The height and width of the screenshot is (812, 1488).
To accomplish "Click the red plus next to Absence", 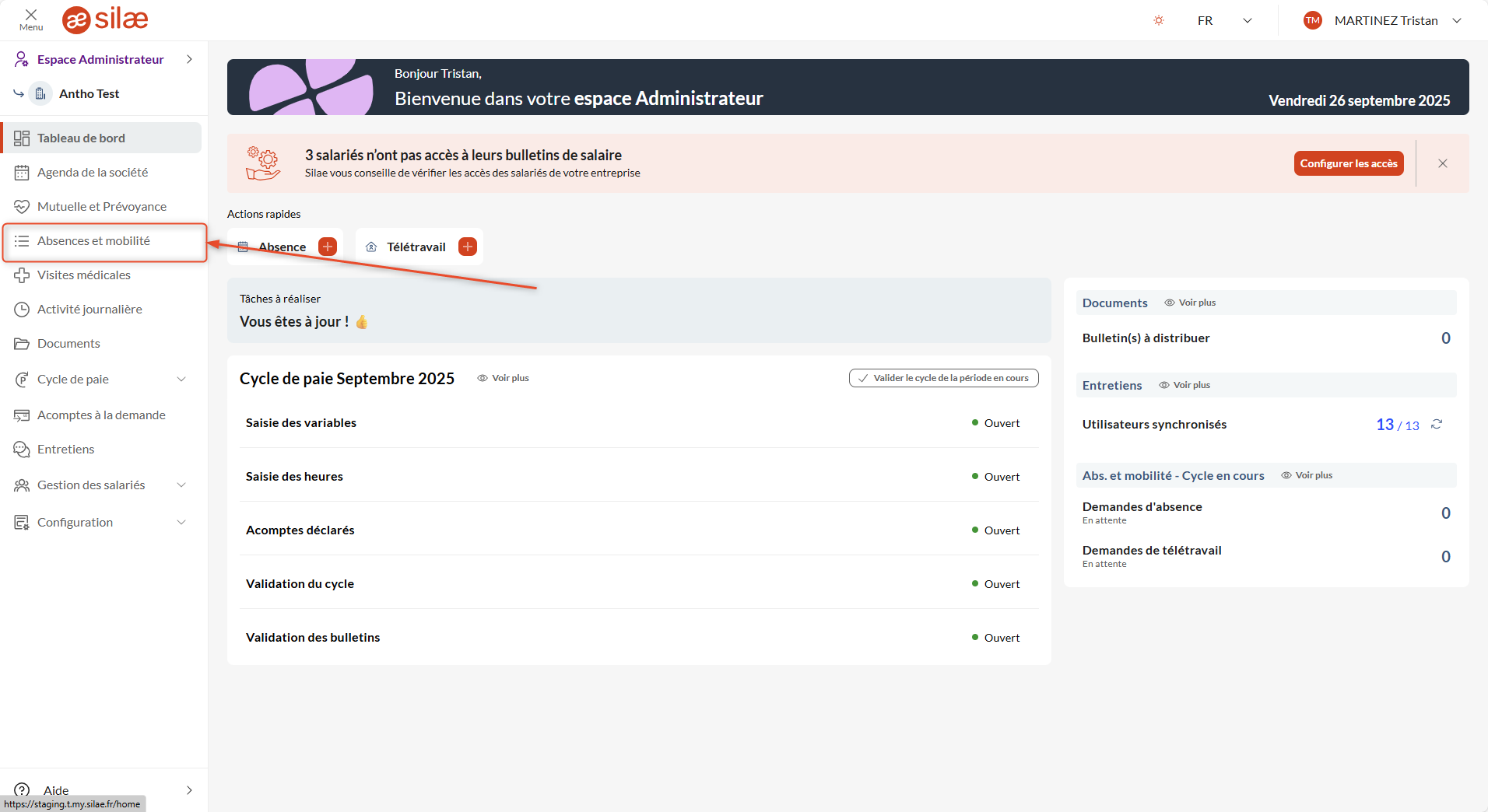I will click(x=328, y=247).
